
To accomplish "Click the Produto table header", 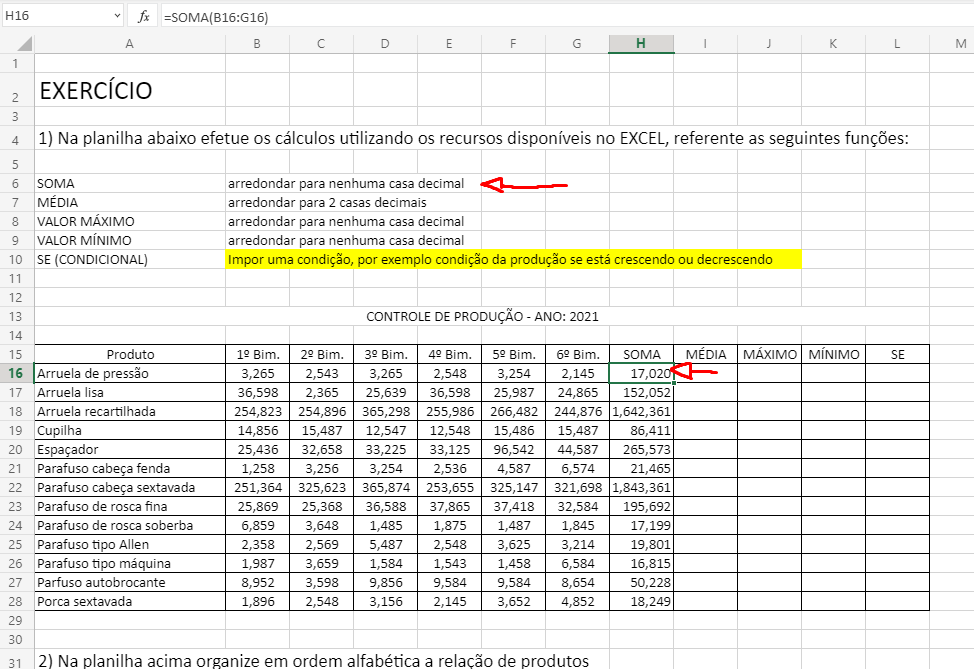I will pyautogui.click(x=130, y=355).
